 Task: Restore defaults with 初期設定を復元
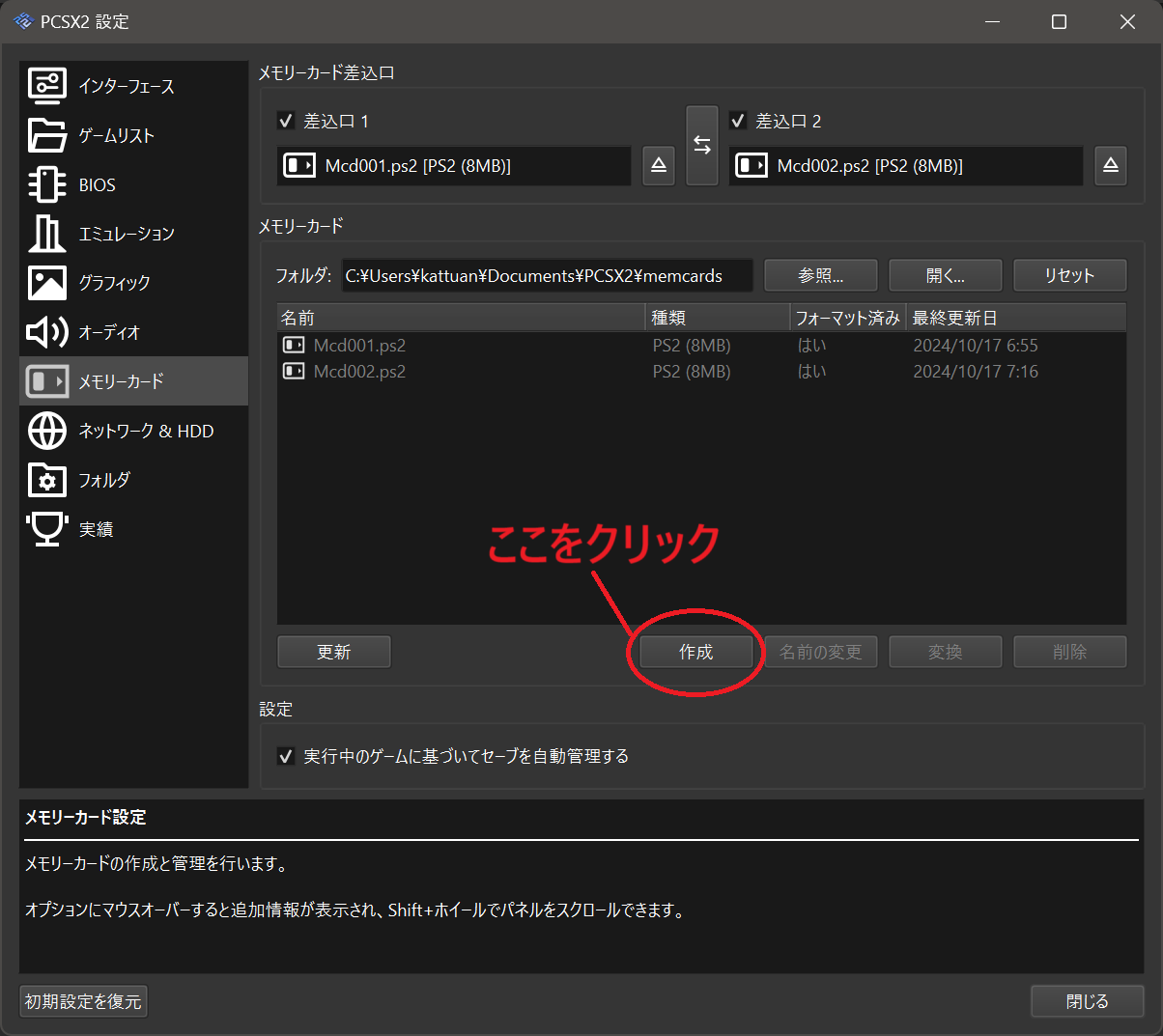coord(83,1001)
